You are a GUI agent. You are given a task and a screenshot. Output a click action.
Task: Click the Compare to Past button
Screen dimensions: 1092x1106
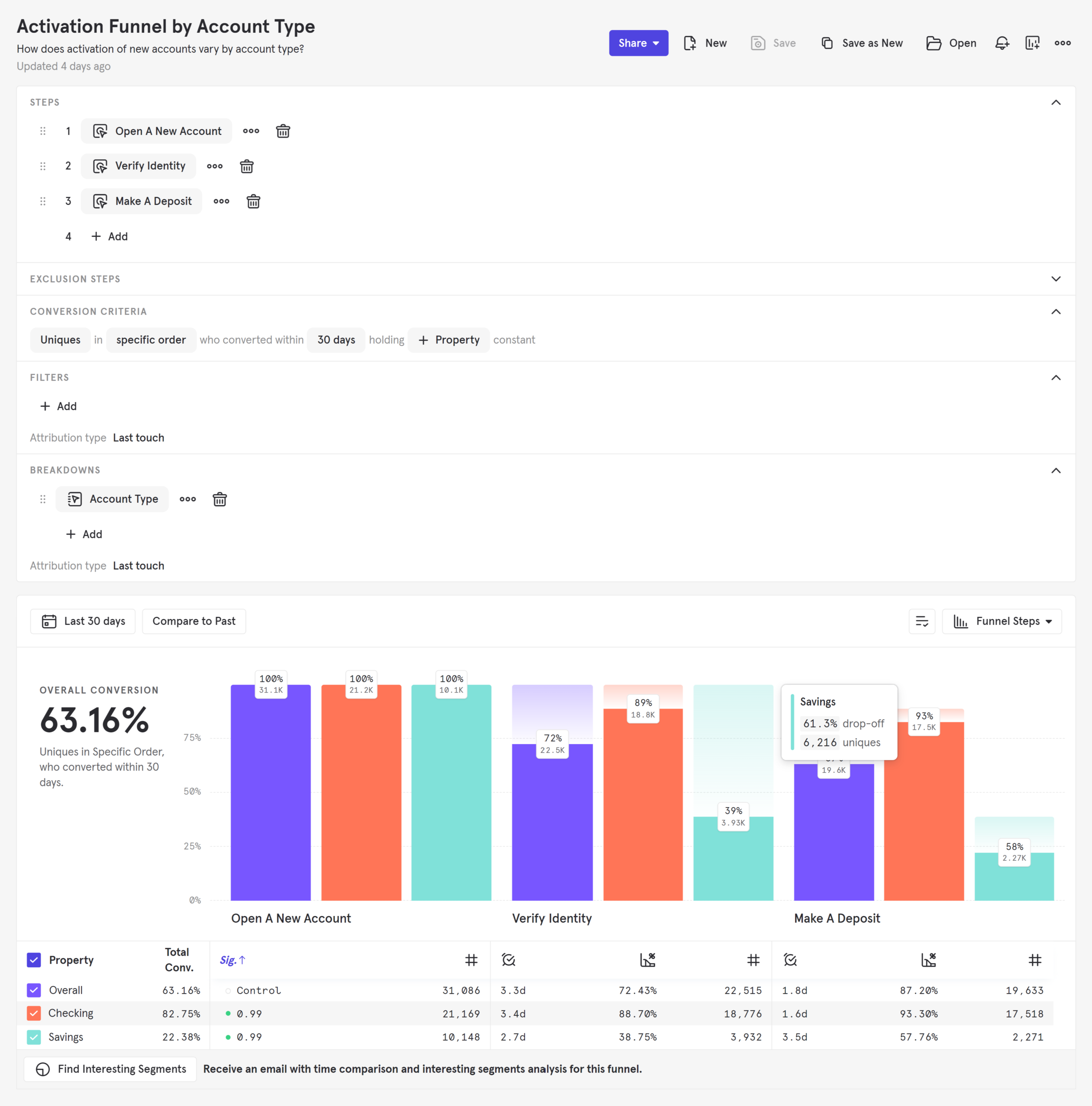click(x=194, y=621)
